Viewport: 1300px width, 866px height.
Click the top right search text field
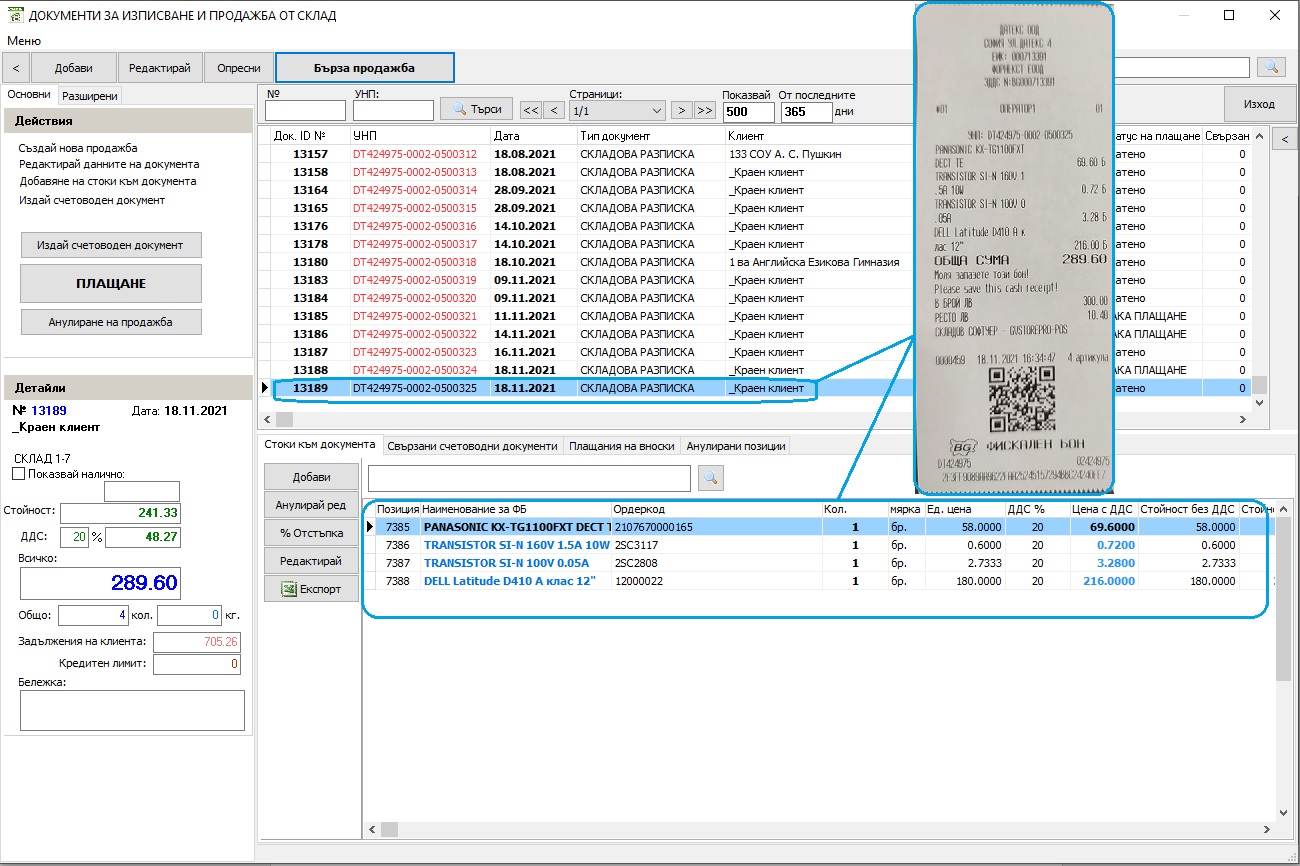click(1181, 67)
